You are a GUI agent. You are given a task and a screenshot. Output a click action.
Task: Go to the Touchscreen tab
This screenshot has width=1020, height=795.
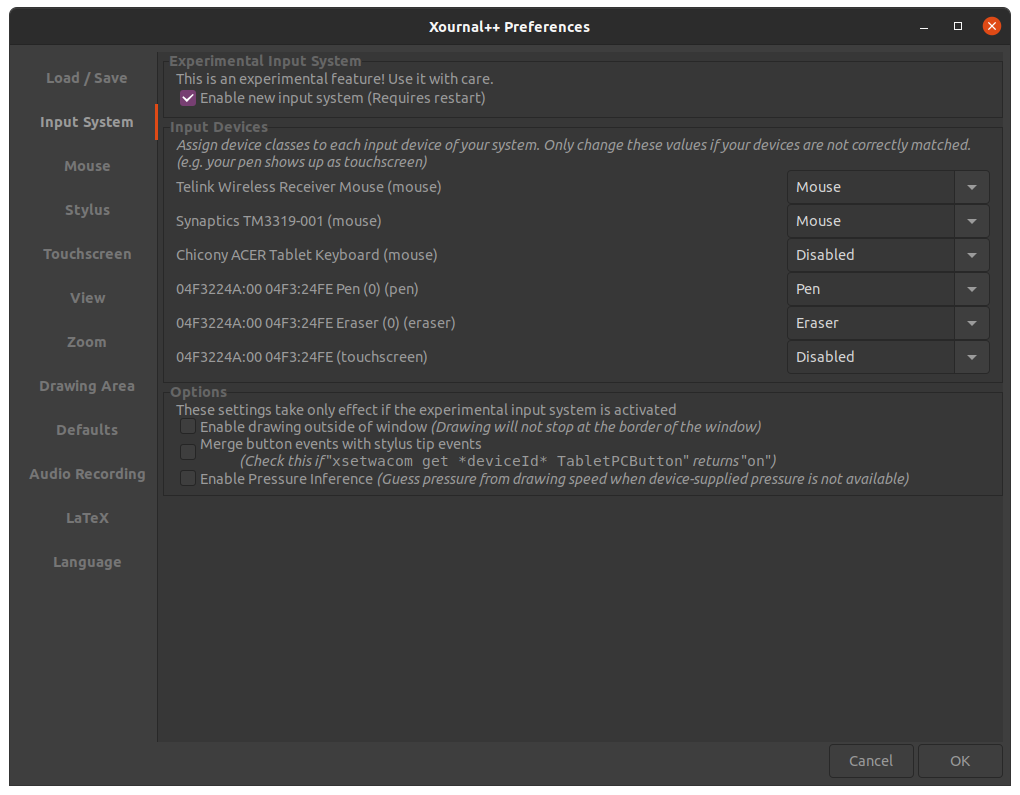click(x=87, y=254)
